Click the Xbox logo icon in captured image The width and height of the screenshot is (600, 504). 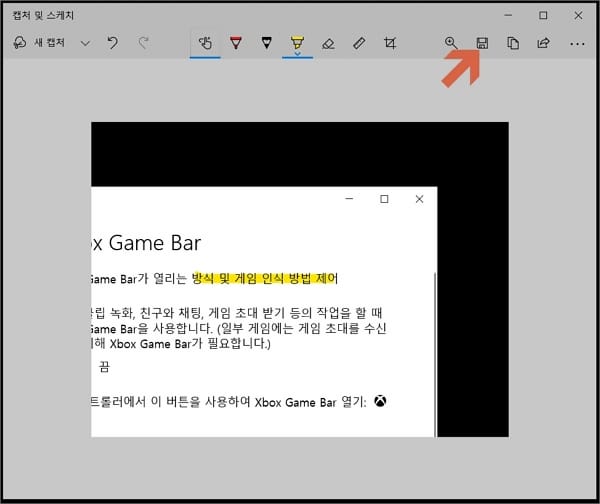click(x=380, y=401)
